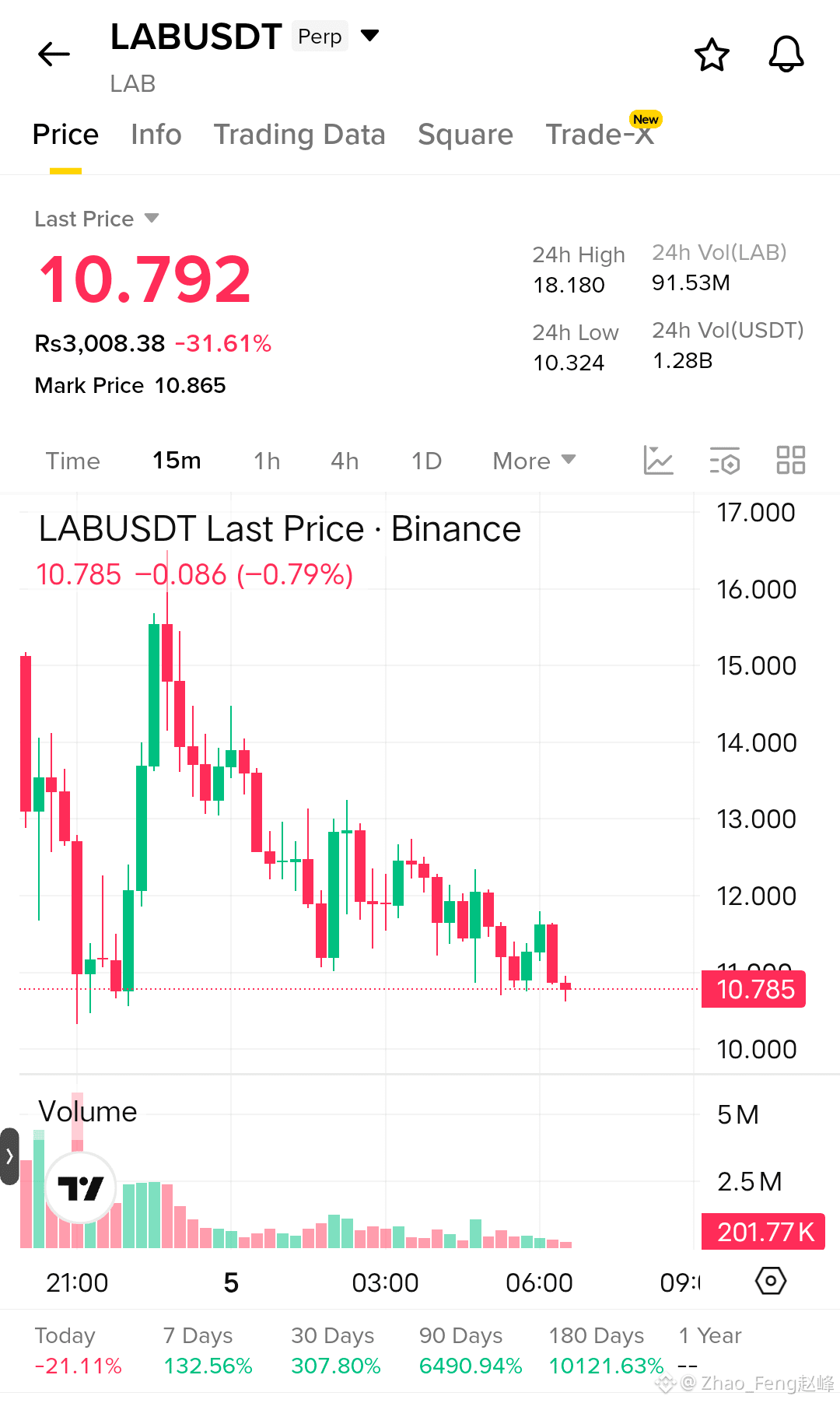Open chart settings list-gear icon
Viewport: 840px width, 1403px height.
(x=725, y=461)
